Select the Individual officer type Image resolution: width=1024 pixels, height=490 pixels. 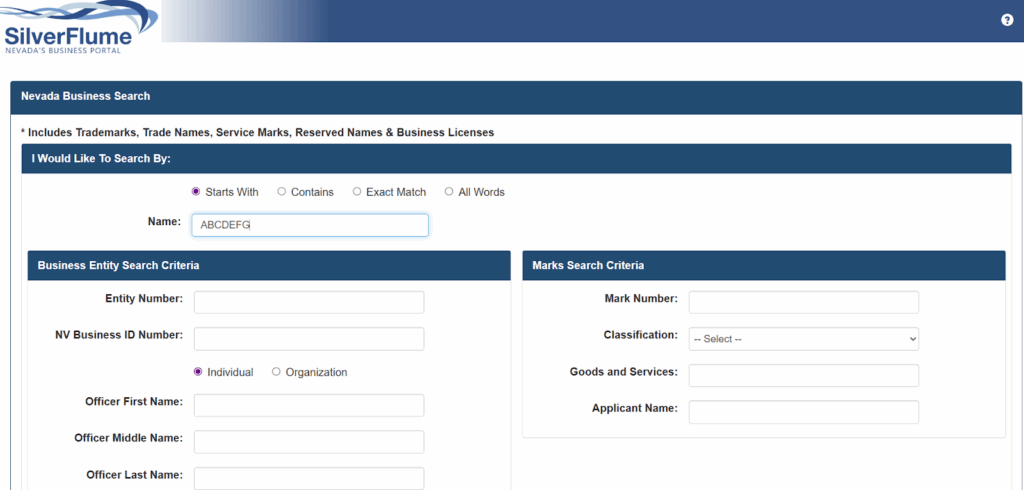click(x=198, y=372)
